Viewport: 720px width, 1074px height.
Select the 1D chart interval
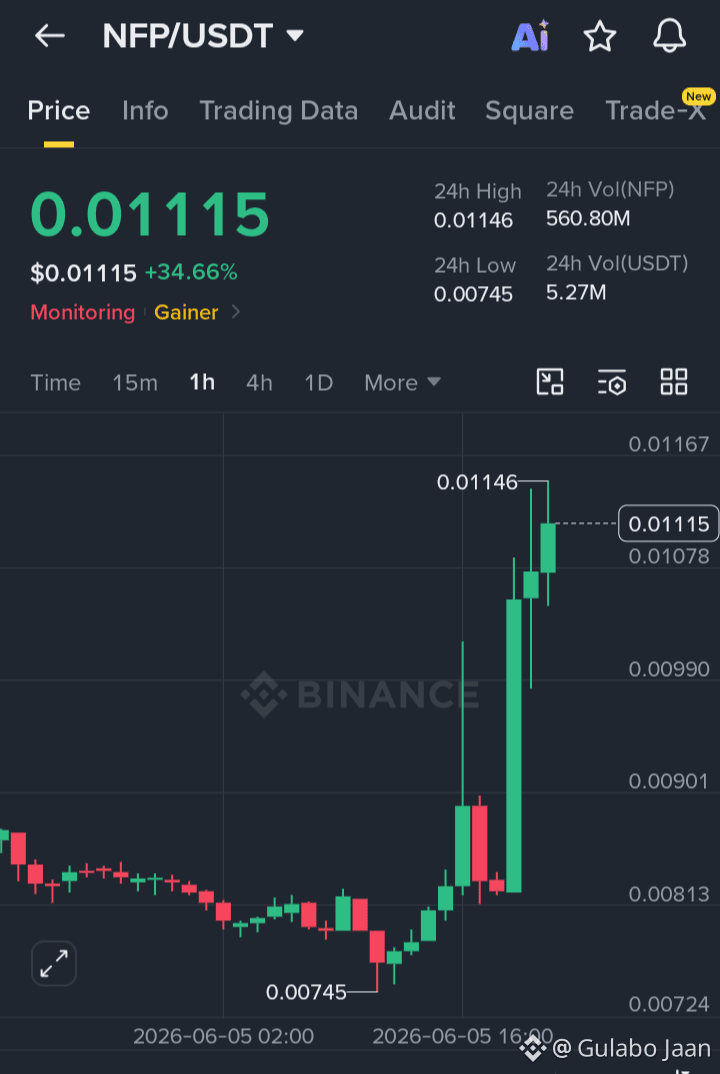pos(319,382)
